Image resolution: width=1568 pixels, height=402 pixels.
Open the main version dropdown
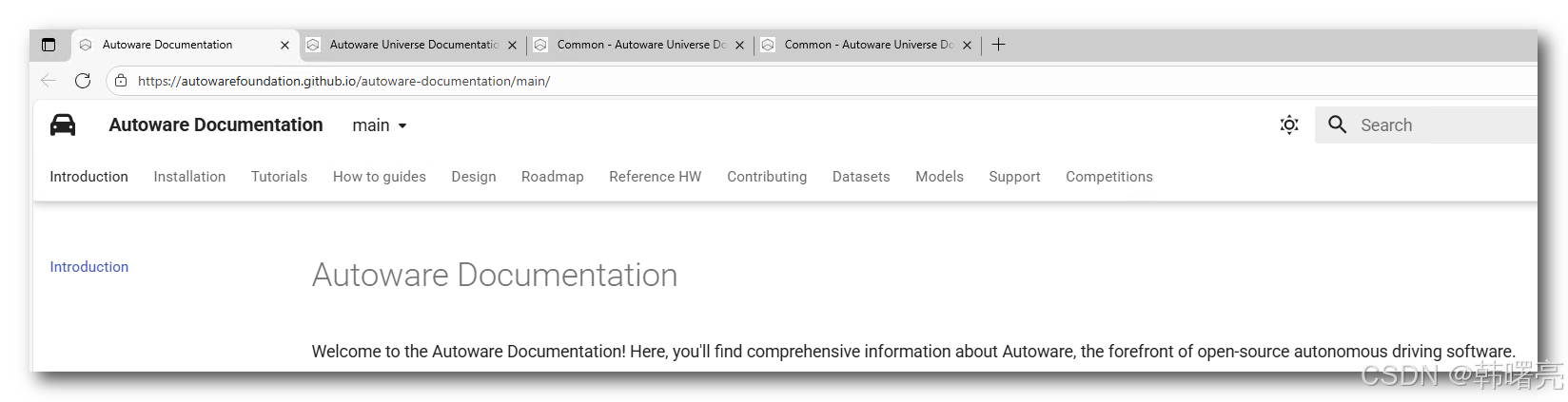tap(380, 125)
